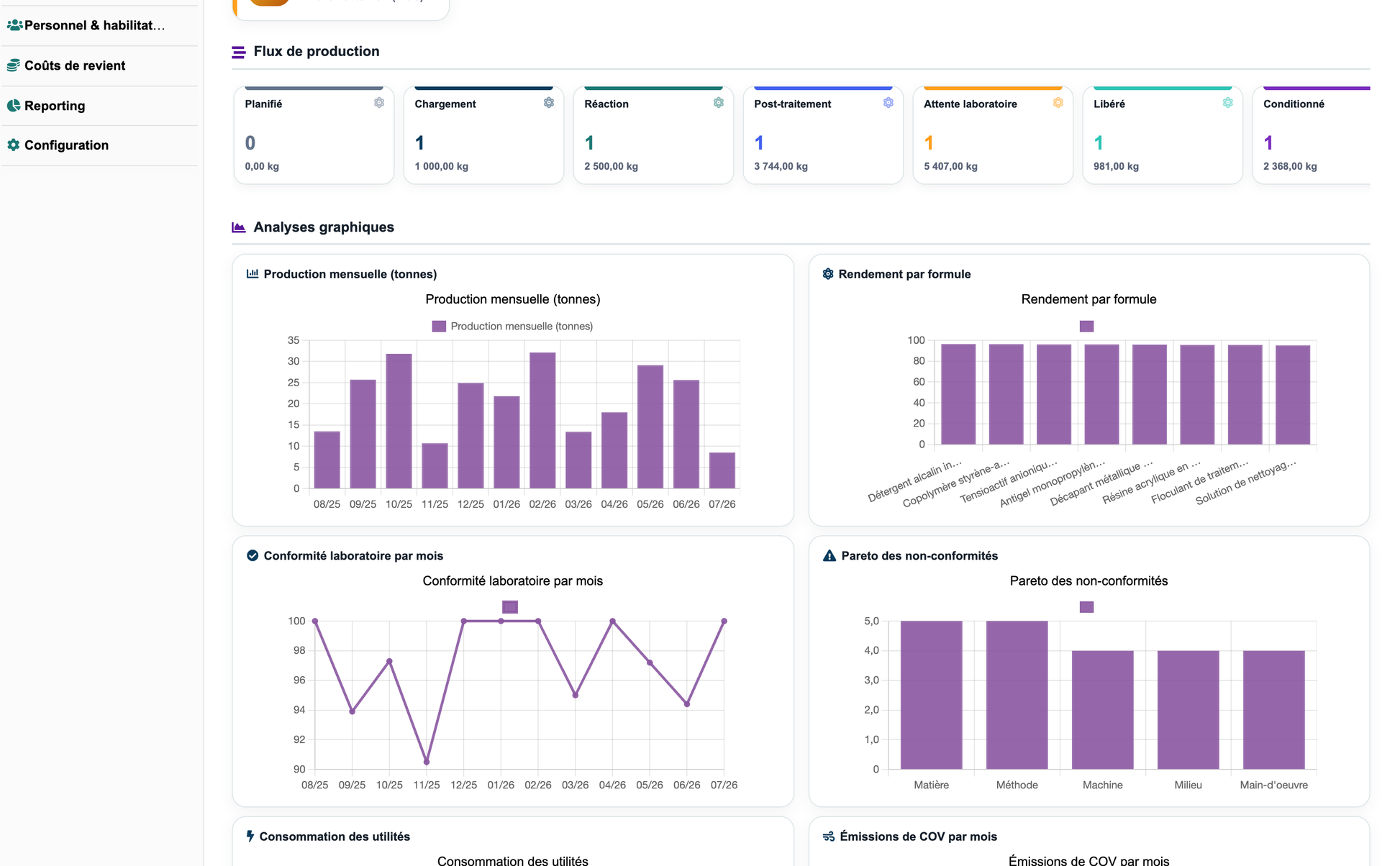Click the 02/26 bar in production chart

pos(542,421)
